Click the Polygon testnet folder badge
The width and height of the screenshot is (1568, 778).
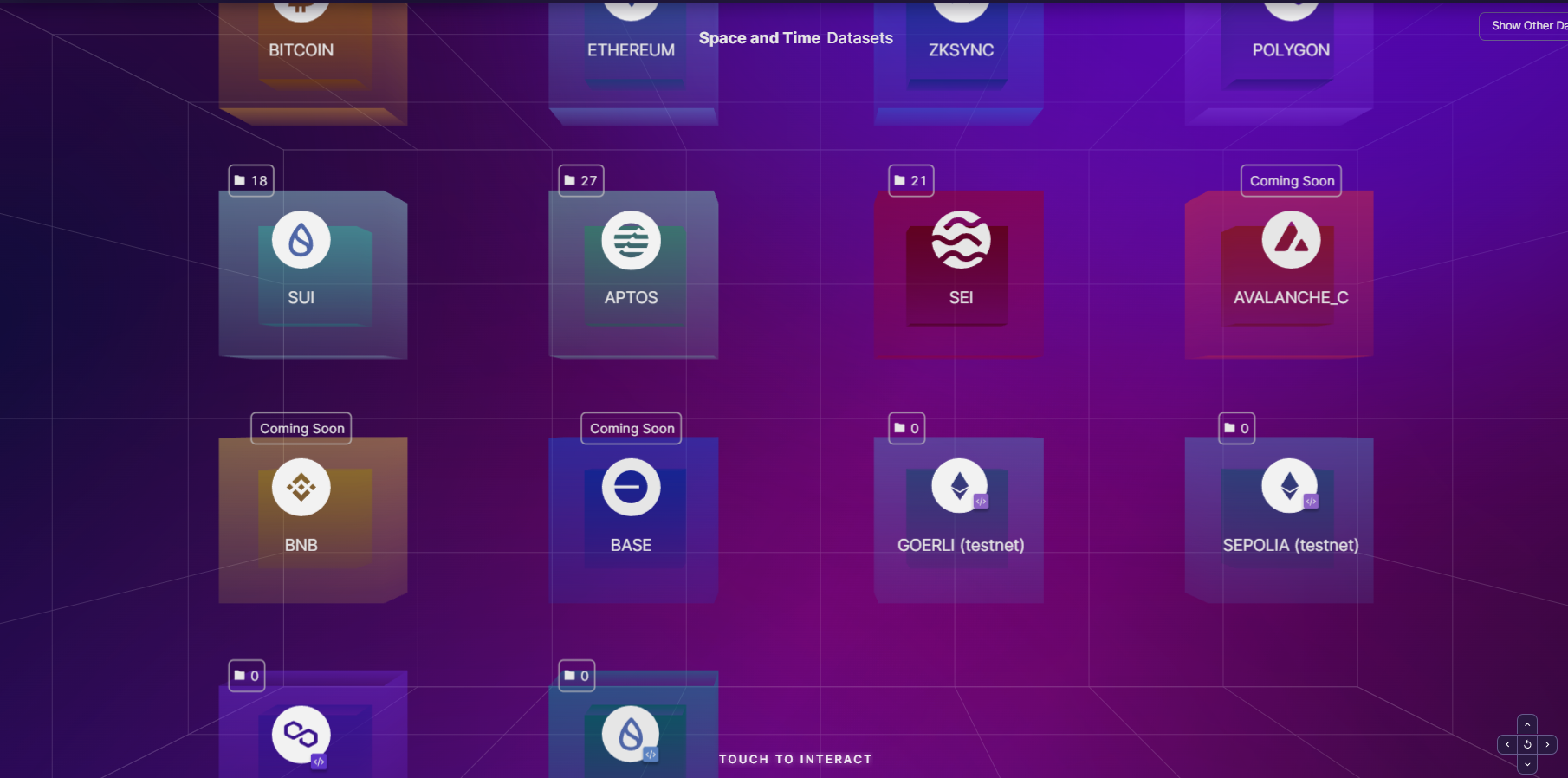pyautogui.click(x=247, y=676)
